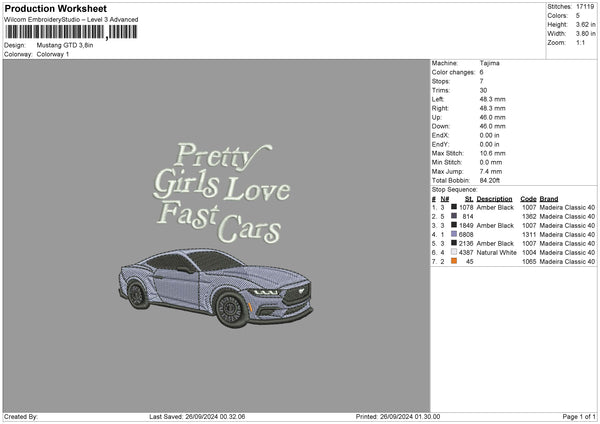Click the dark purple swatch with 814 stitches
The height and width of the screenshot is (424, 600).
click(454, 216)
